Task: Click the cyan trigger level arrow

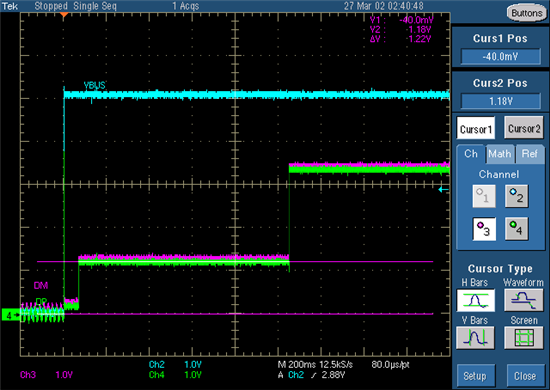Action: [443, 190]
